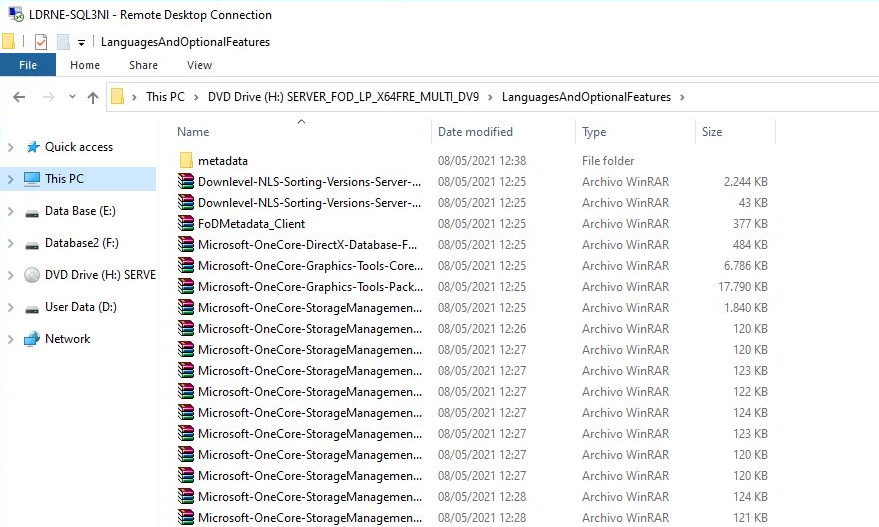Click the folder icon in quick access toolbar
Viewport: 879px width, 527px height.
(8, 41)
